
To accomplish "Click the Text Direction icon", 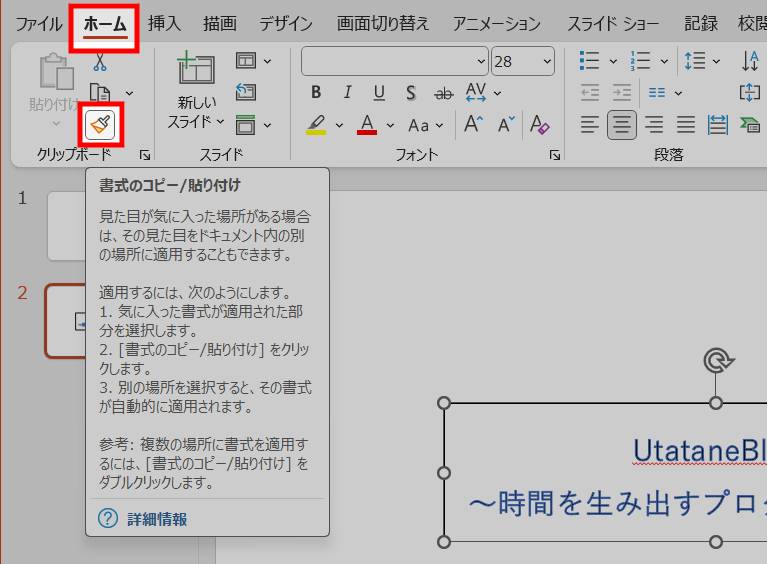I will 750,61.
